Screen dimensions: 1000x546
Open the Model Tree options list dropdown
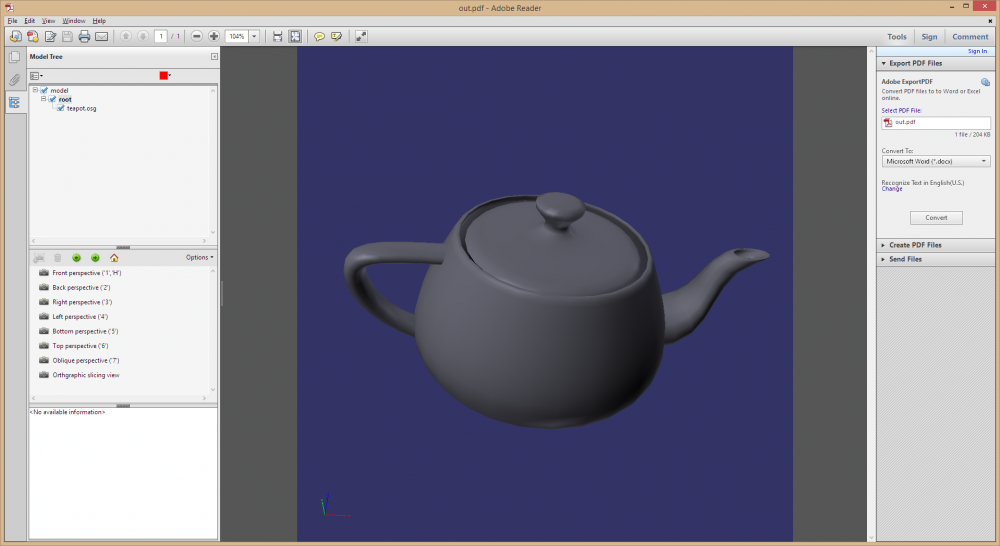coord(36,76)
